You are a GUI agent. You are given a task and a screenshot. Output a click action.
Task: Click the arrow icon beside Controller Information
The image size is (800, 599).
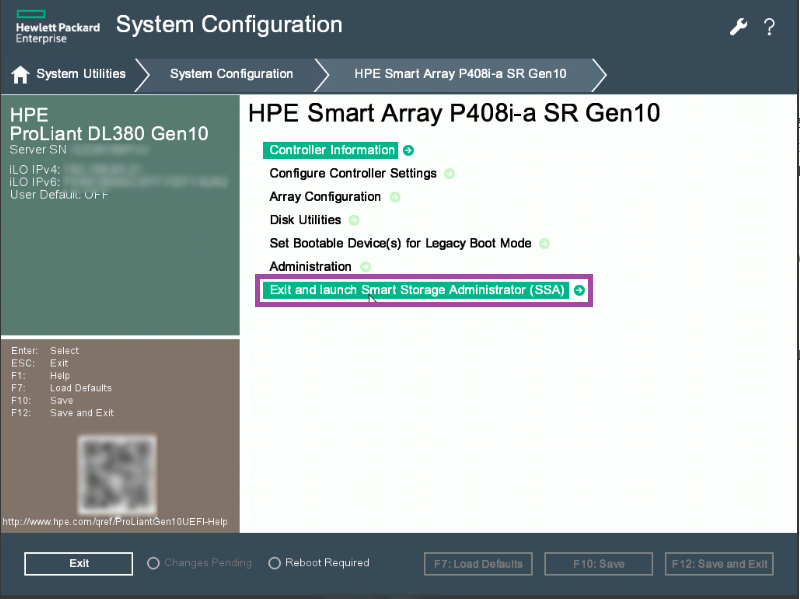click(x=408, y=151)
